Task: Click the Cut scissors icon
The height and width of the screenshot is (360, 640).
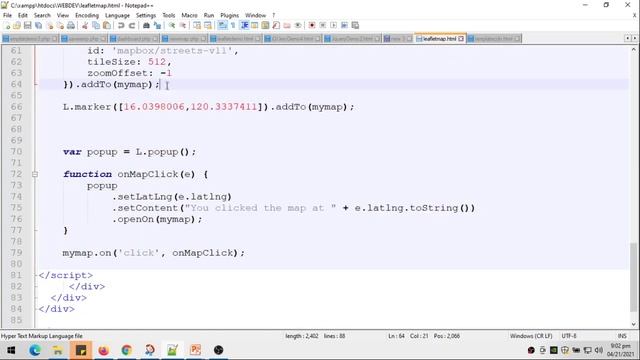Action: coord(85,25)
